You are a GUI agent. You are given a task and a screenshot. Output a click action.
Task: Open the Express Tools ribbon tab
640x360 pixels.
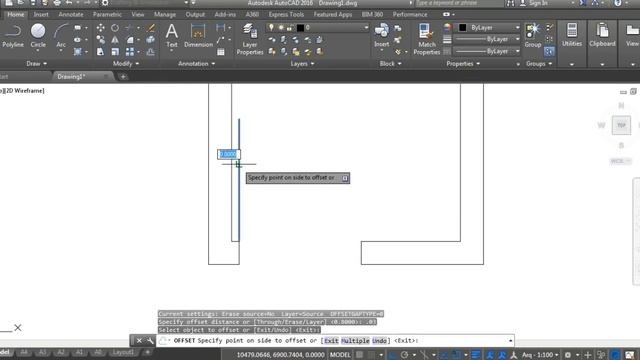click(286, 14)
